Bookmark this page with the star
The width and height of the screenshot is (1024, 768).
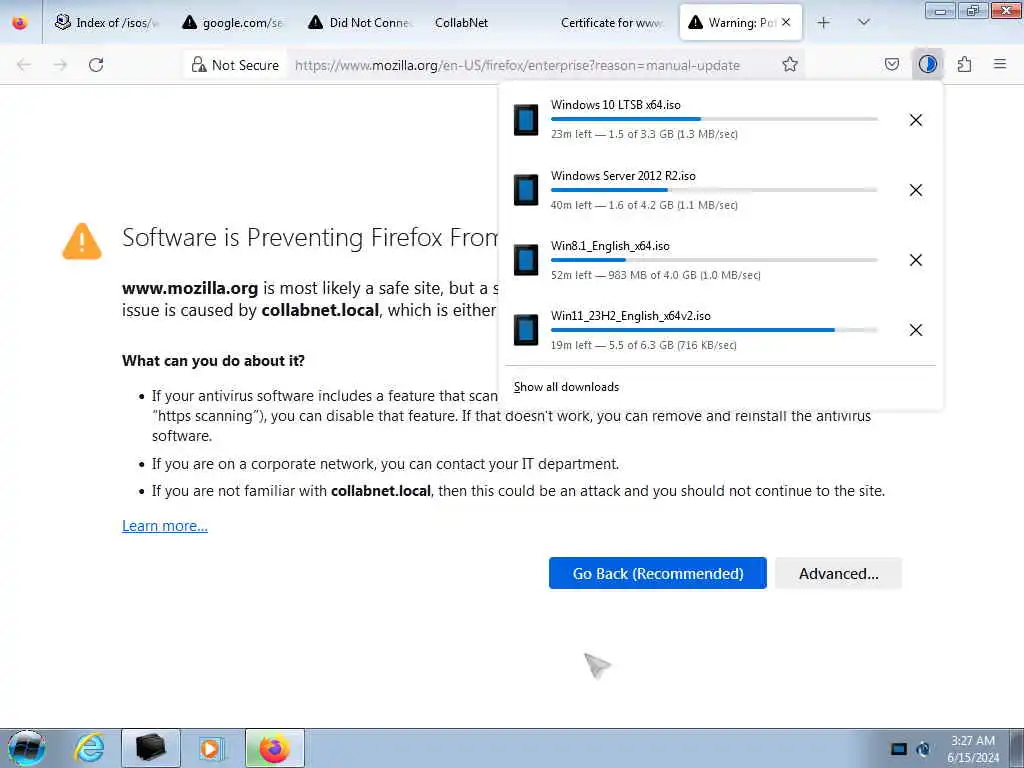(790, 64)
